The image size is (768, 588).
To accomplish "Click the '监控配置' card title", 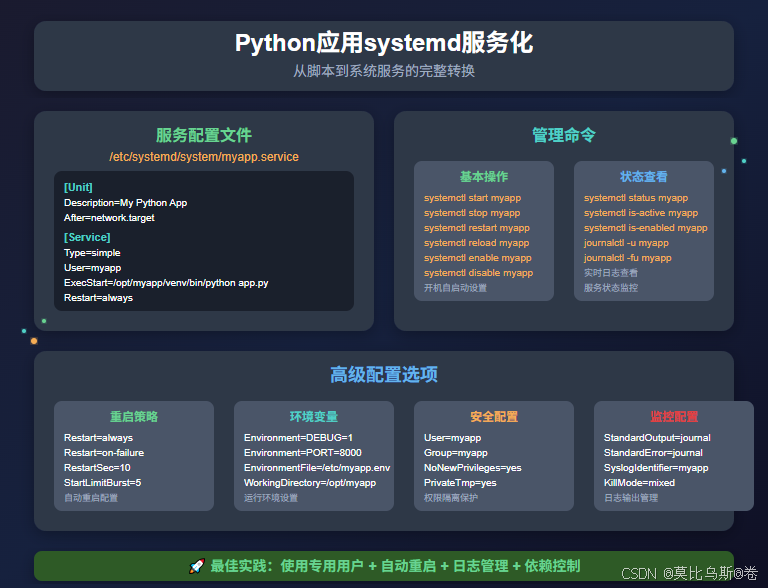I will point(674,416).
